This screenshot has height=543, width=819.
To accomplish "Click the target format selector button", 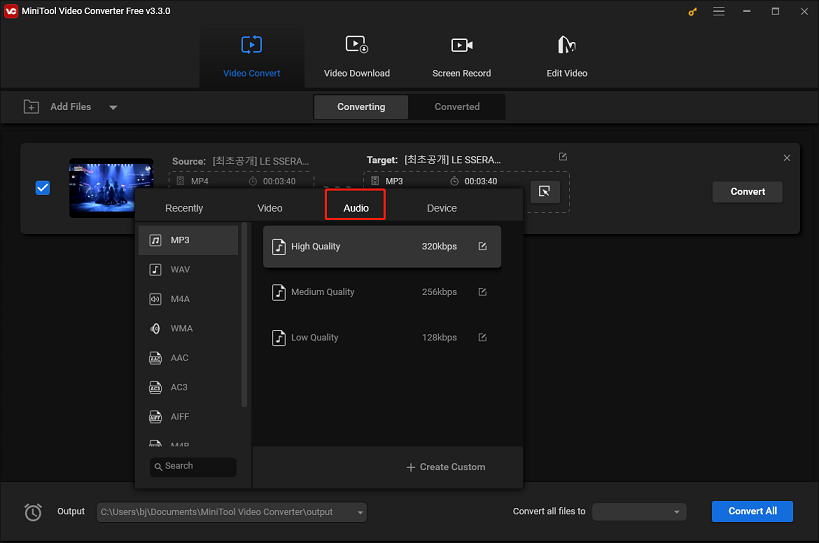I will tap(545, 192).
